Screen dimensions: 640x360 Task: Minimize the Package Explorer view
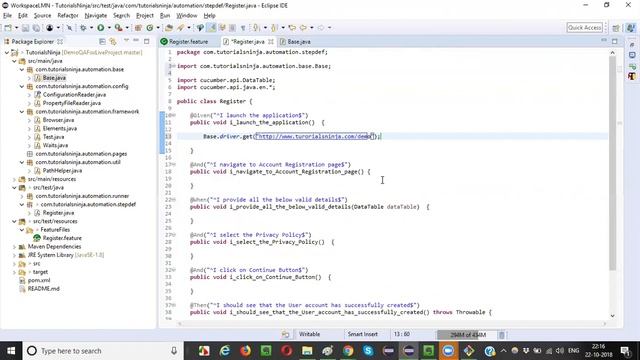(x=136, y=41)
